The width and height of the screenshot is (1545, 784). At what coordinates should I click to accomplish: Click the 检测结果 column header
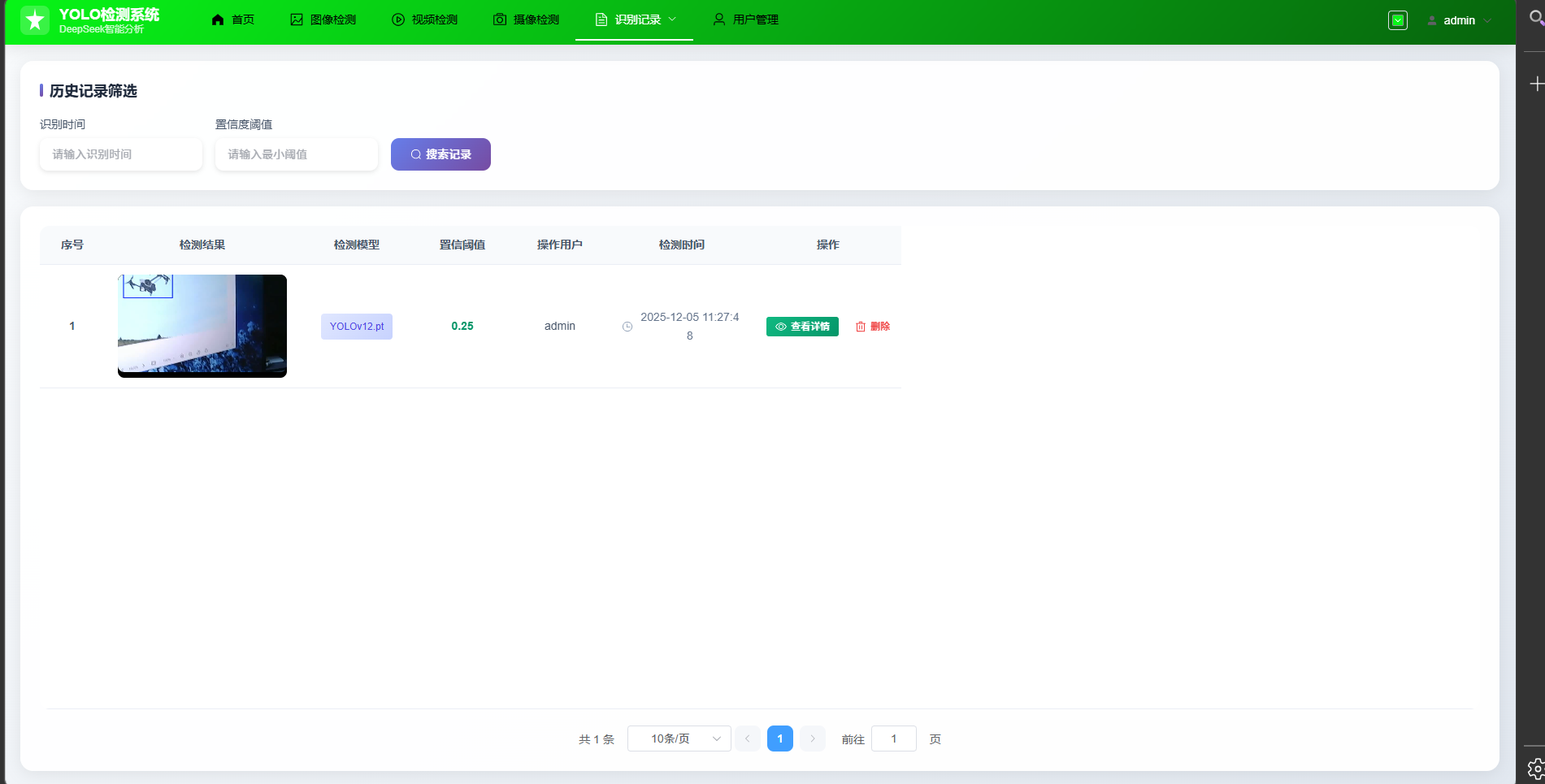202,245
